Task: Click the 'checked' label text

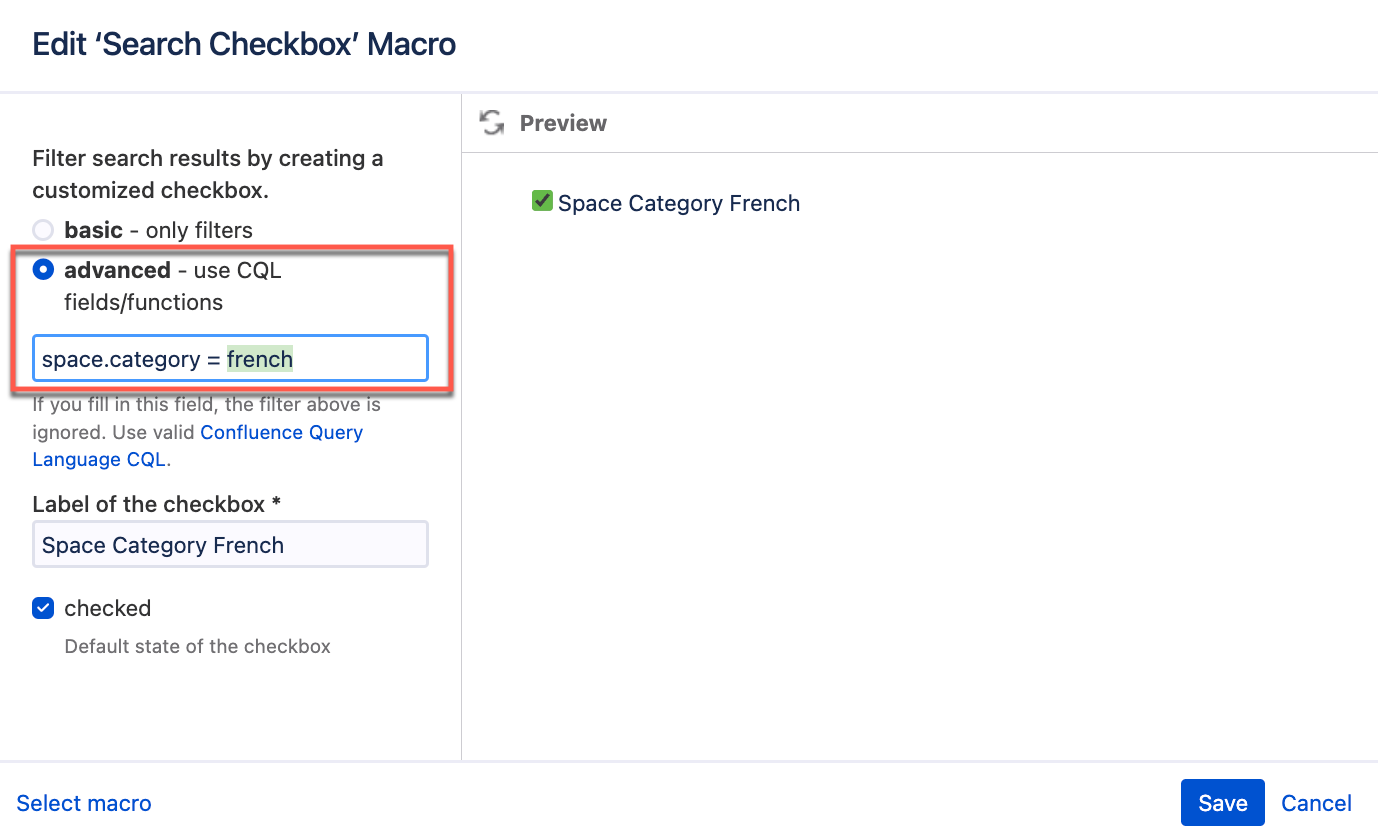Action: 107,608
